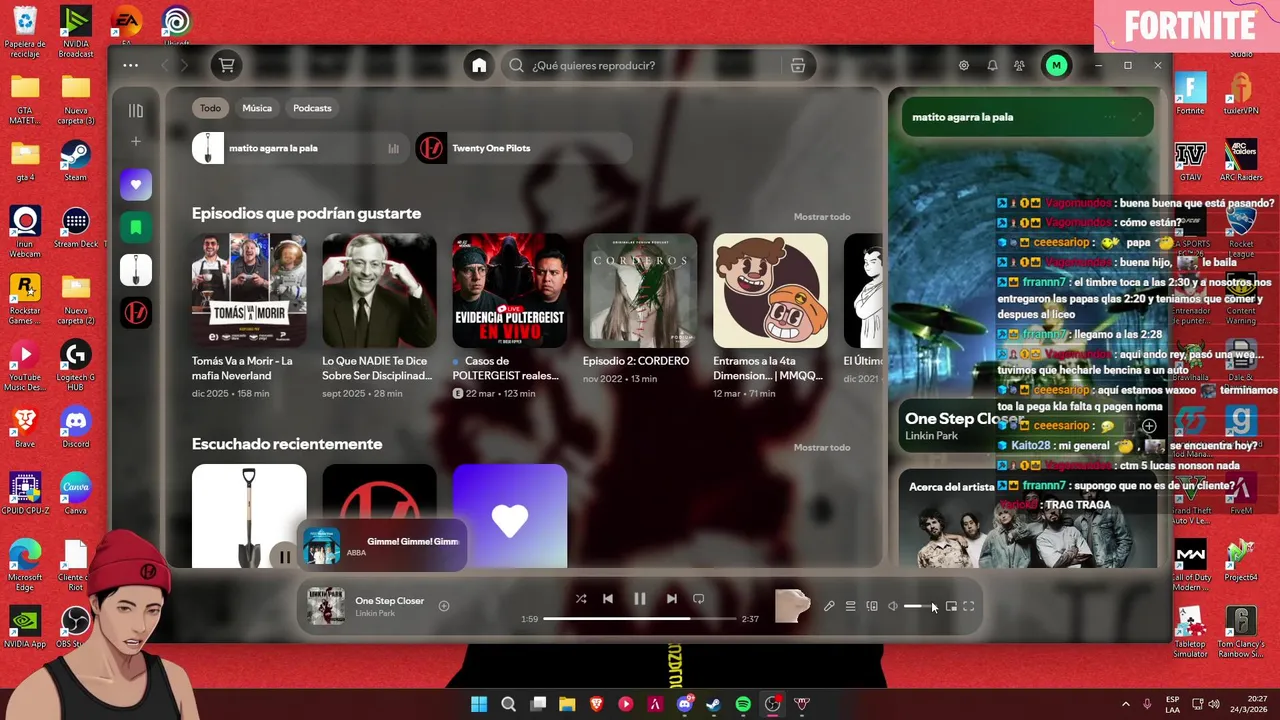This screenshot has width=1280, height=720.
Task: Open more options in now playing panel
Action: [1110, 117]
